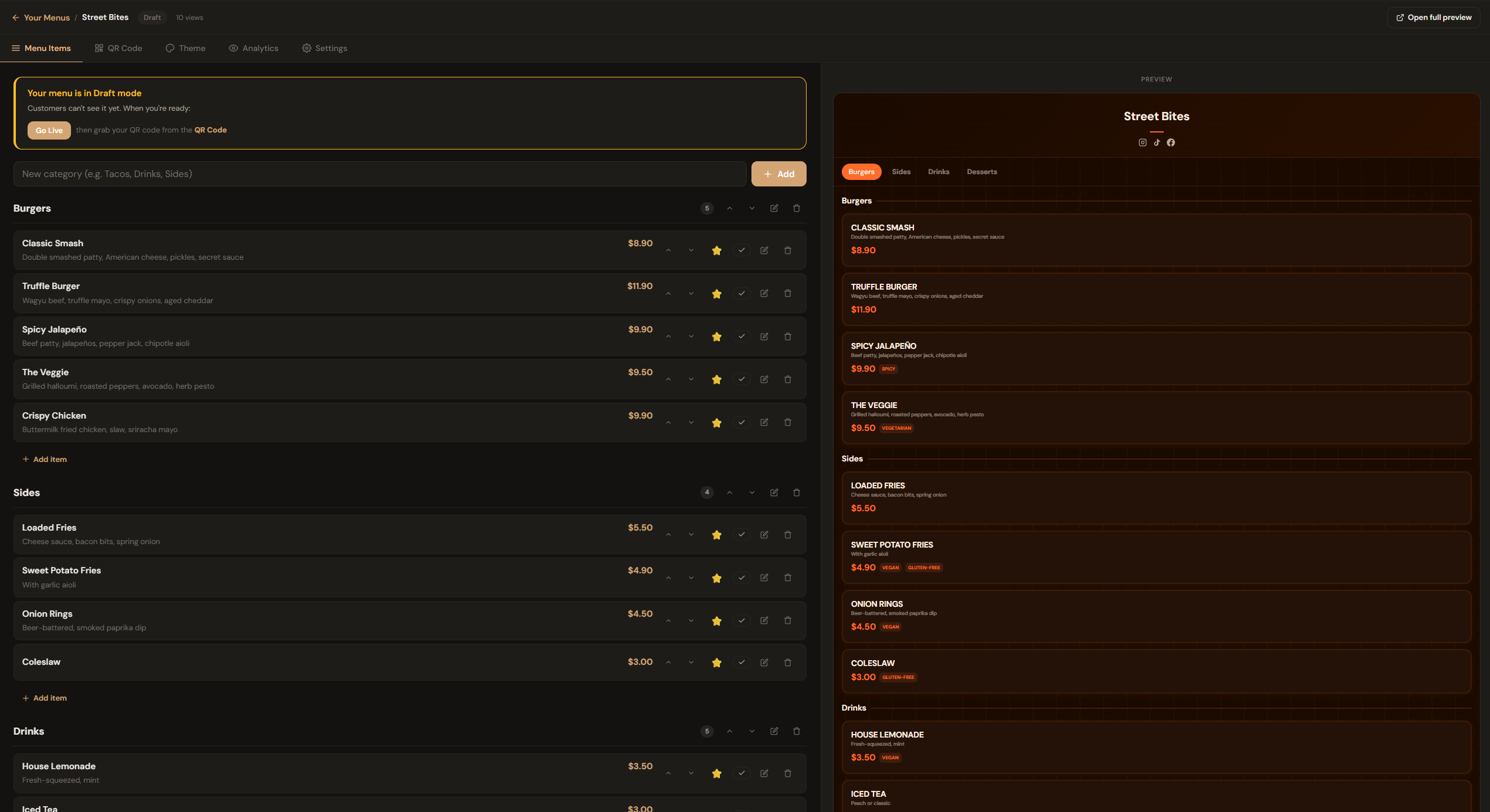Edit the Drinks category name
1490x812 pixels.
pyautogui.click(x=774, y=731)
